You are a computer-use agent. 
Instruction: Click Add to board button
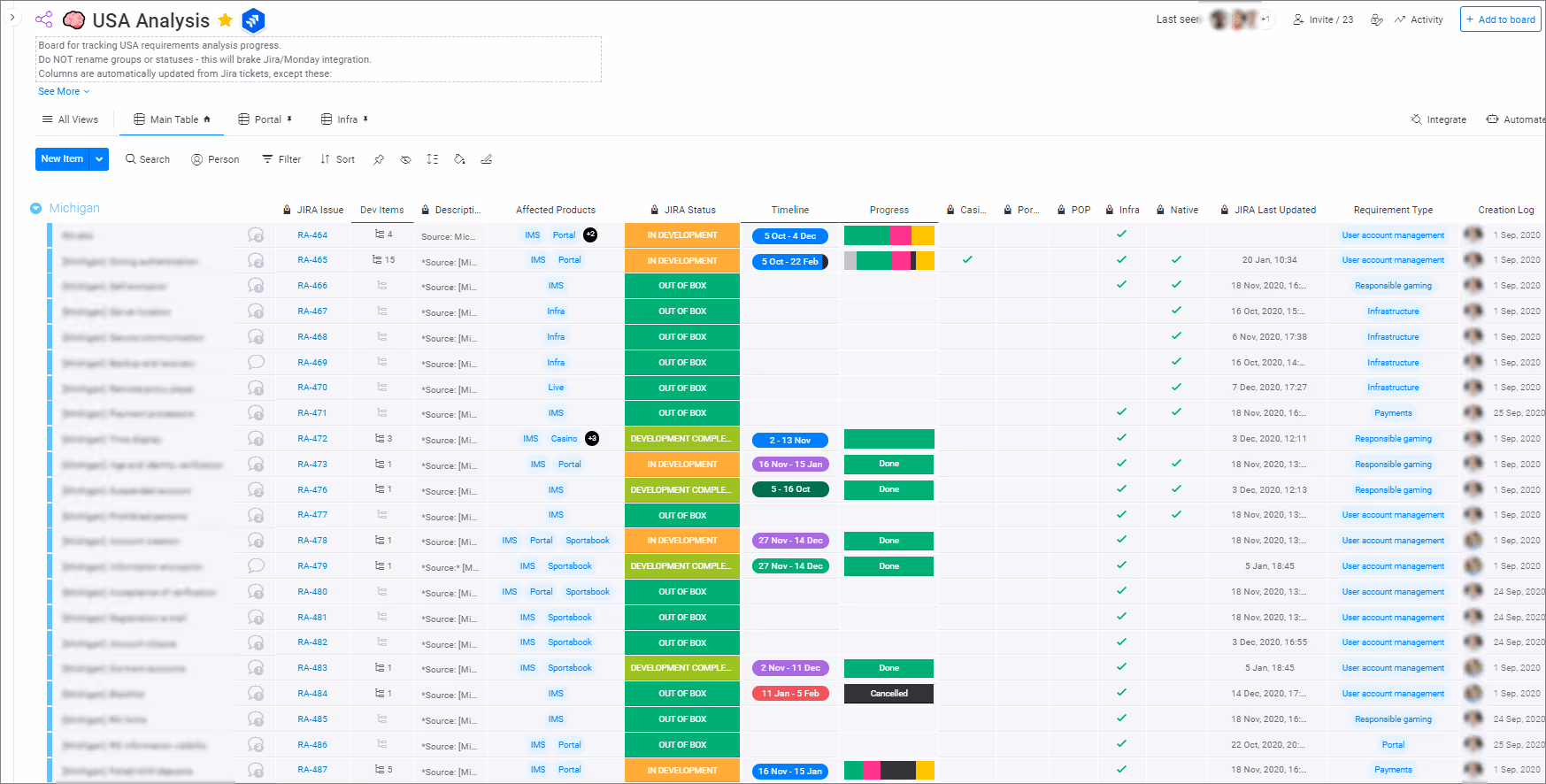pyautogui.click(x=1501, y=19)
